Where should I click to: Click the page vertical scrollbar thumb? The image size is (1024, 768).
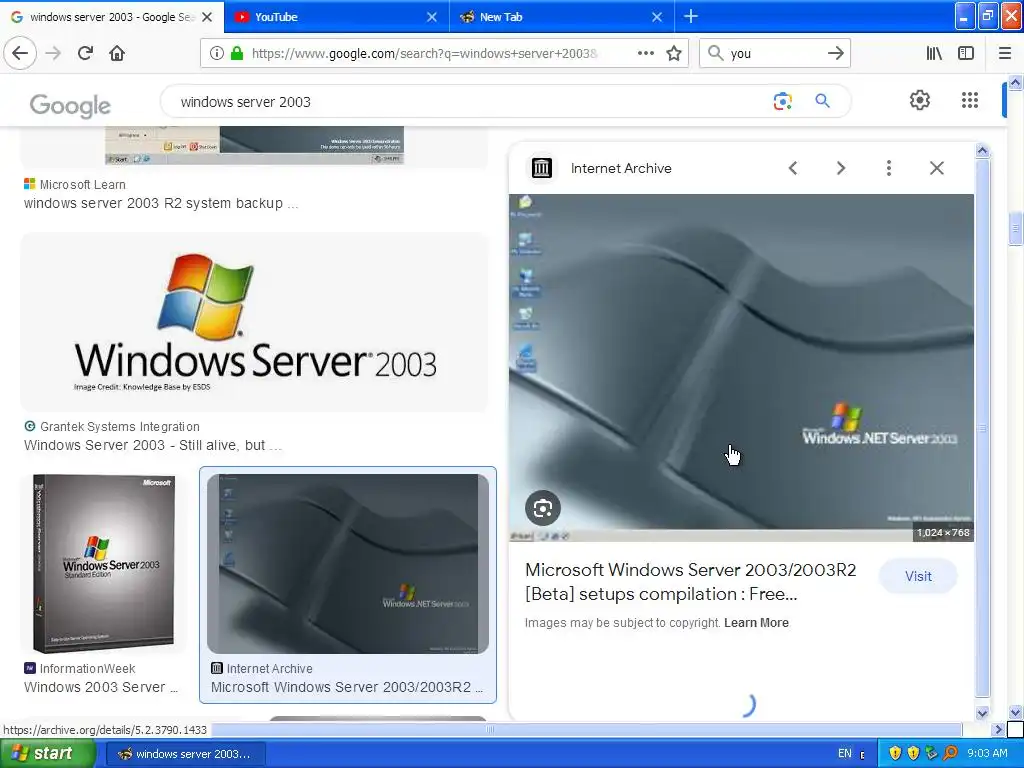coord(1016,229)
